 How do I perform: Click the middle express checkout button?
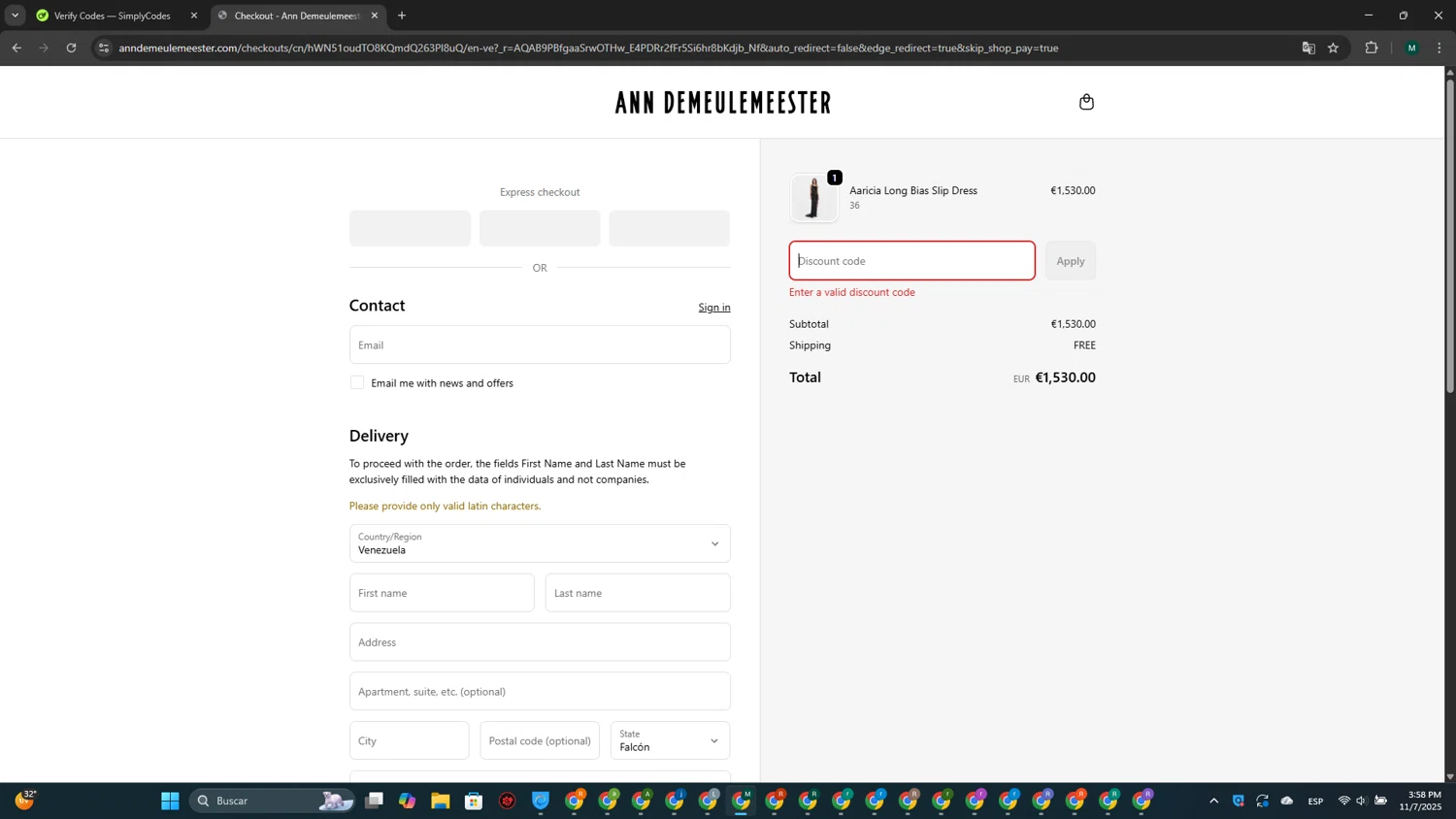tap(540, 228)
